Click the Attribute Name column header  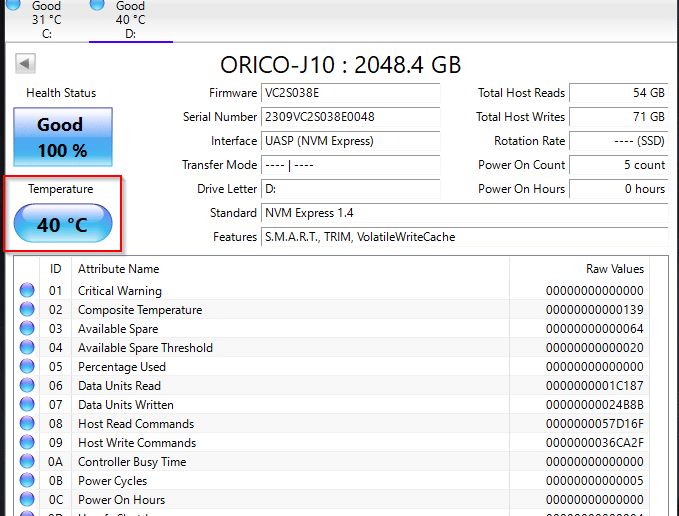291,269
